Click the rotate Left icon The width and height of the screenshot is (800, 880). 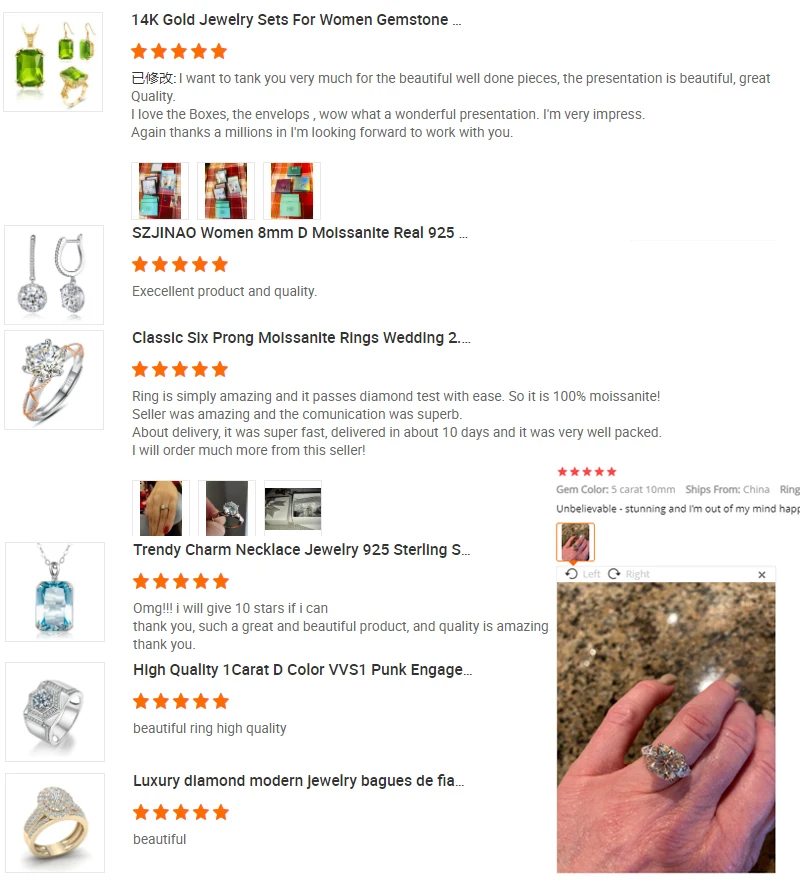pos(572,574)
